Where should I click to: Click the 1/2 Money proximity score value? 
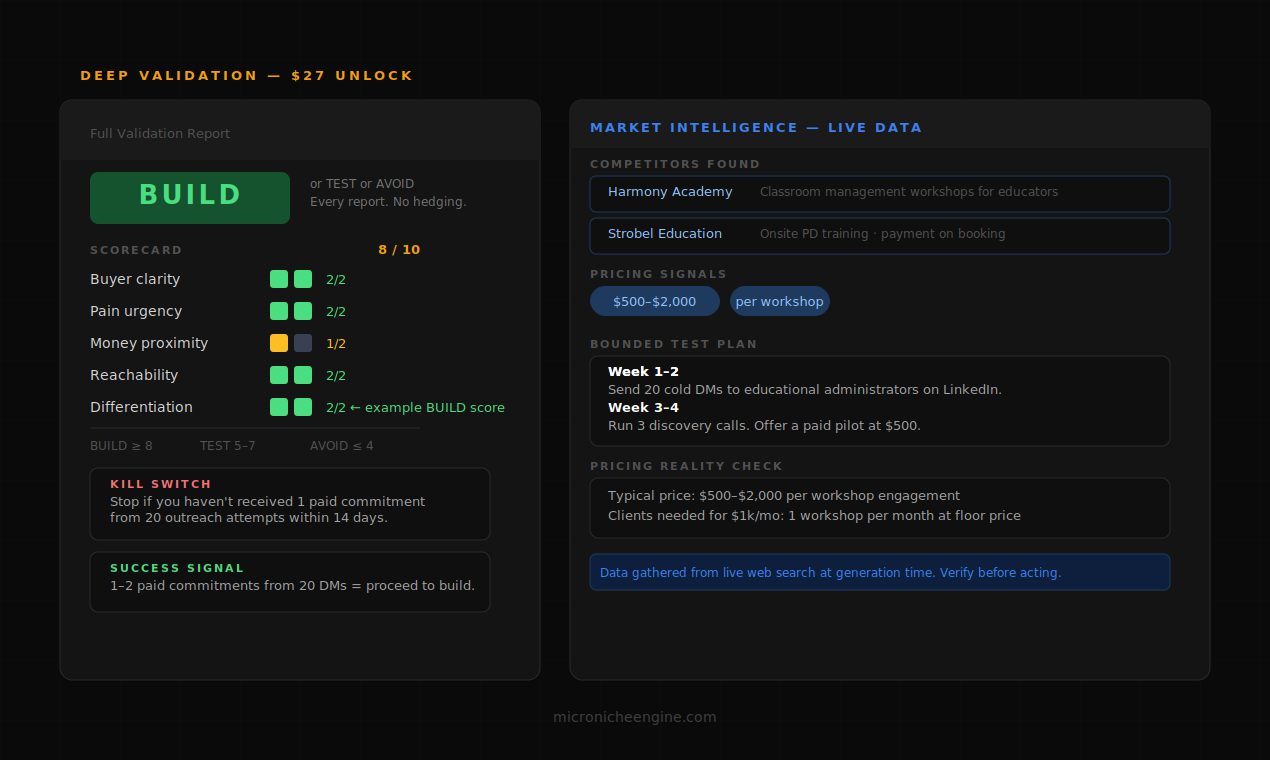[x=336, y=343]
